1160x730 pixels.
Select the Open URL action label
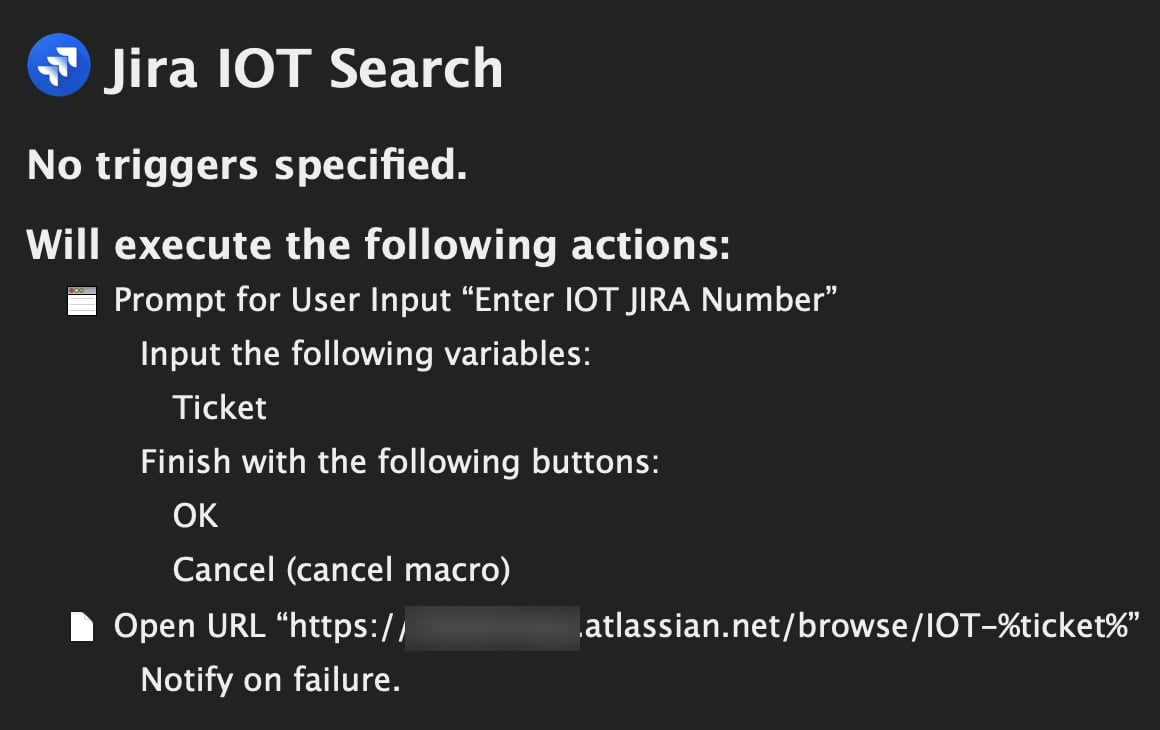(x=189, y=626)
